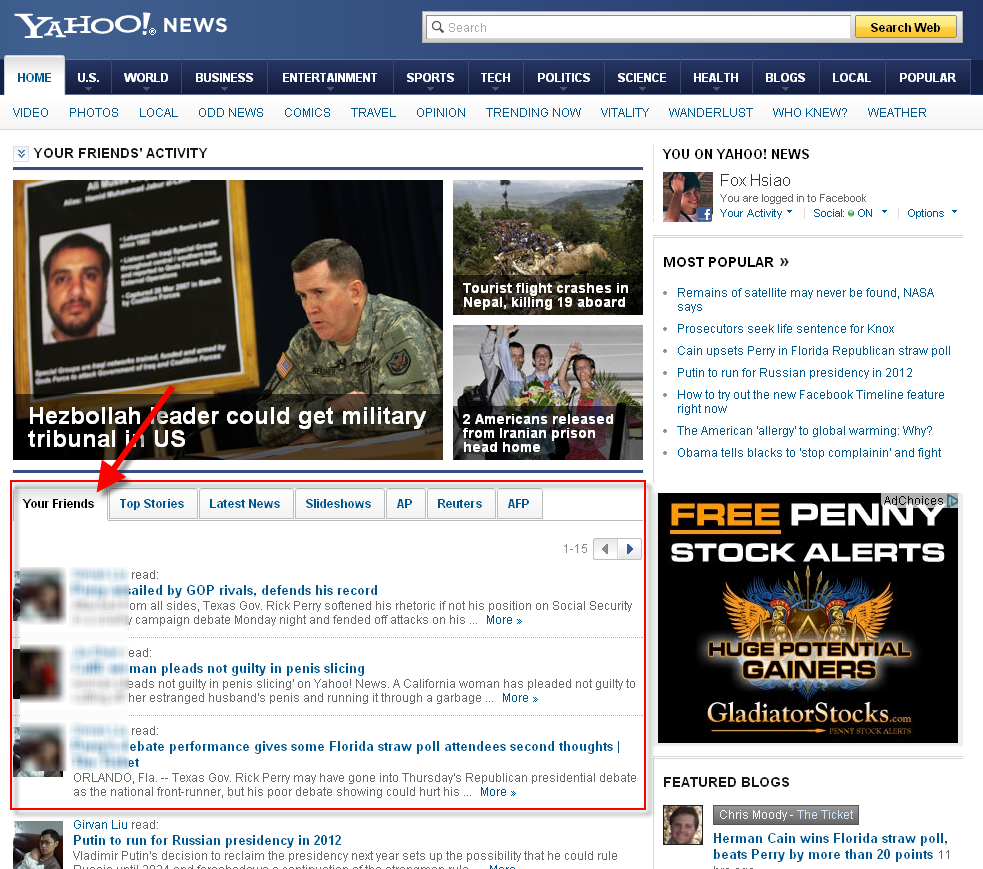Viewport: 983px width, 869px height.
Task: Read Putin presidency story in Most Popular
Action: (795, 372)
